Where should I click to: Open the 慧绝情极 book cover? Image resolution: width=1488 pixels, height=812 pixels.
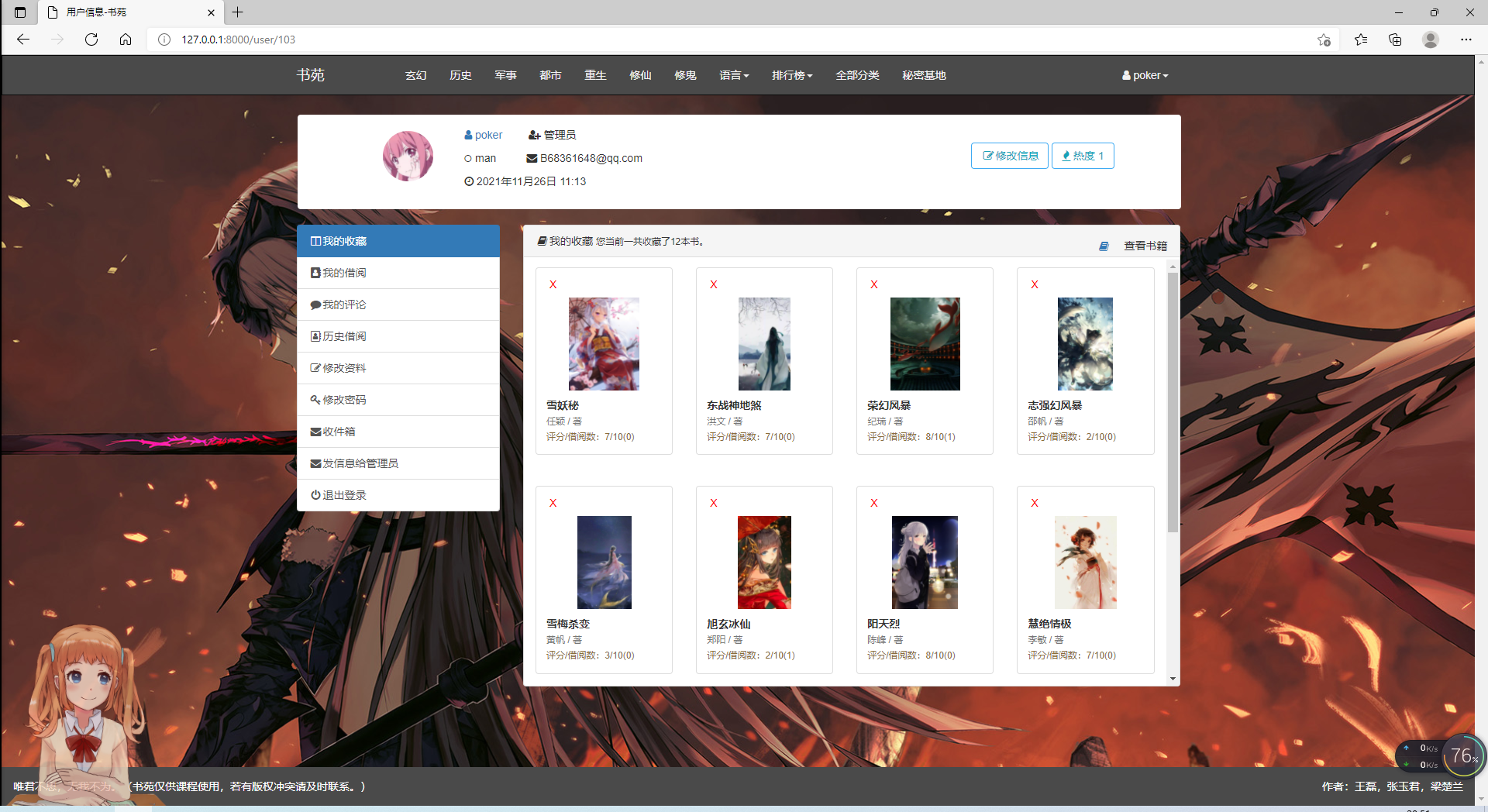click(x=1085, y=563)
